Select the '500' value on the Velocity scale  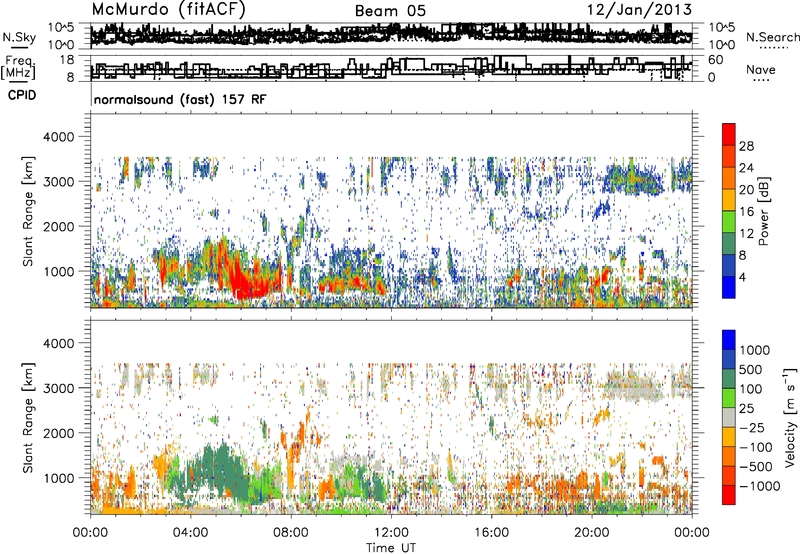tap(751, 369)
